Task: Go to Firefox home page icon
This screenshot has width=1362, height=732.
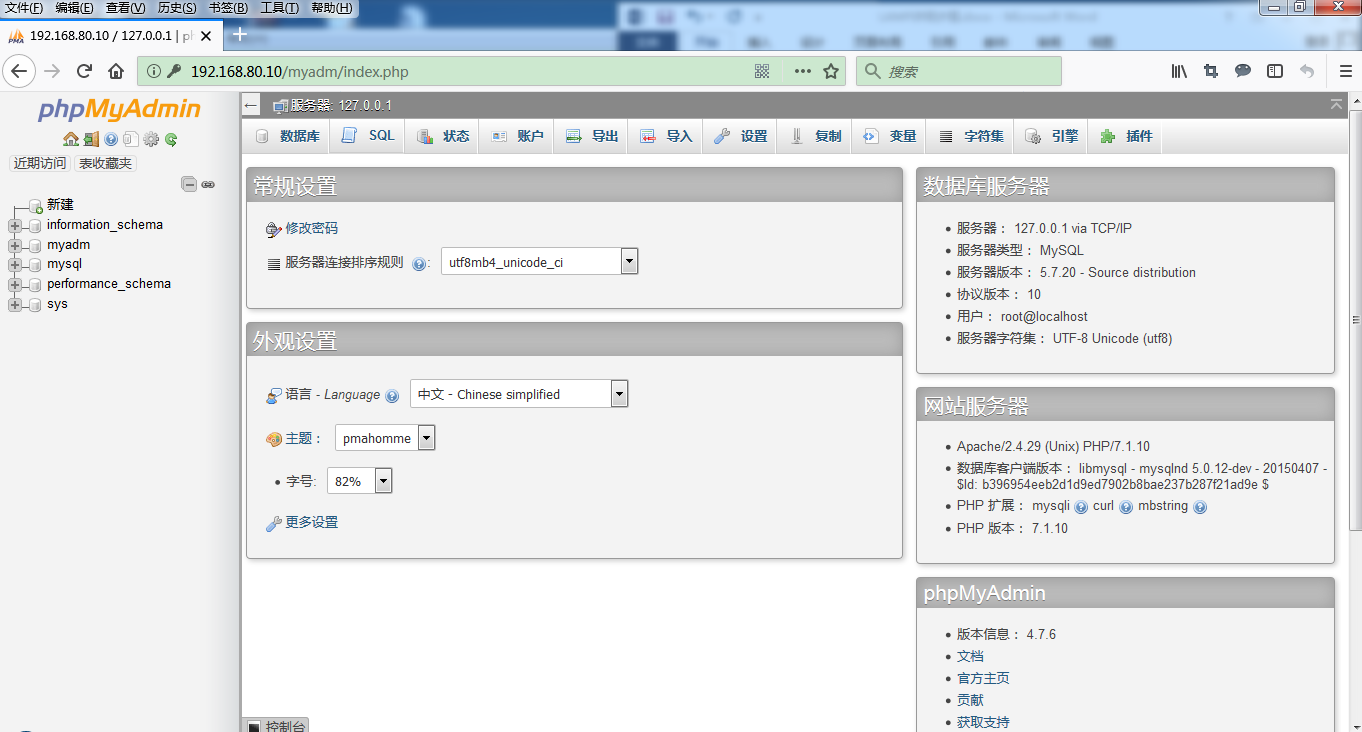Action: tap(116, 71)
